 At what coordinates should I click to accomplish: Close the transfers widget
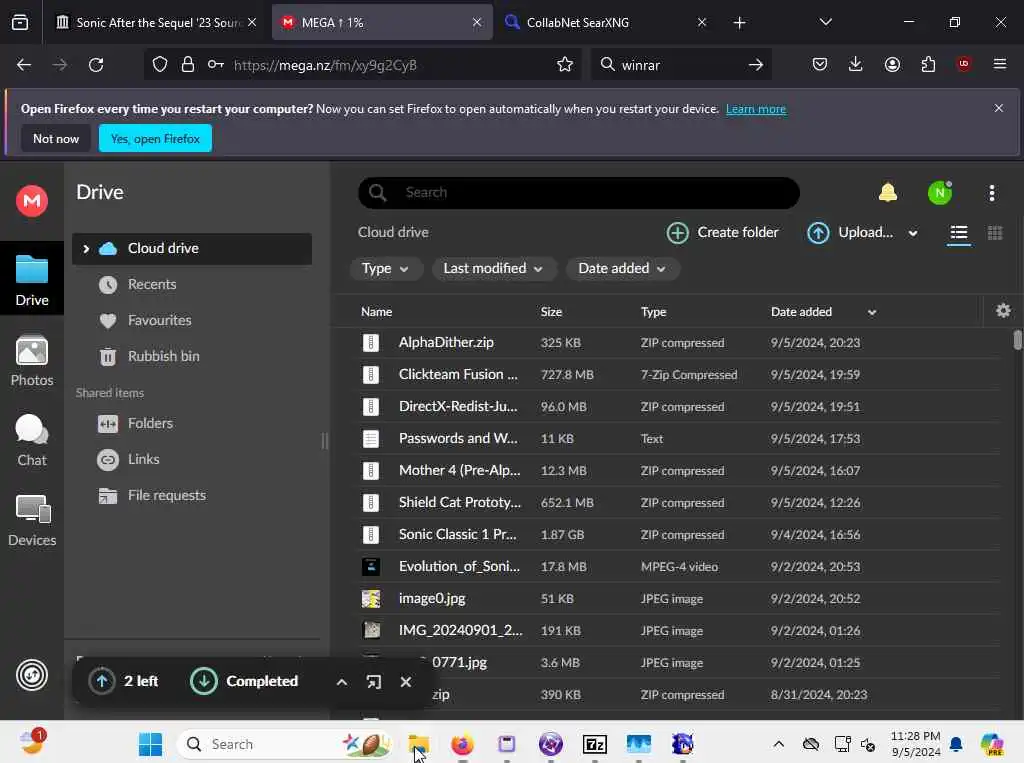pyautogui.click(x=406, y=682)
